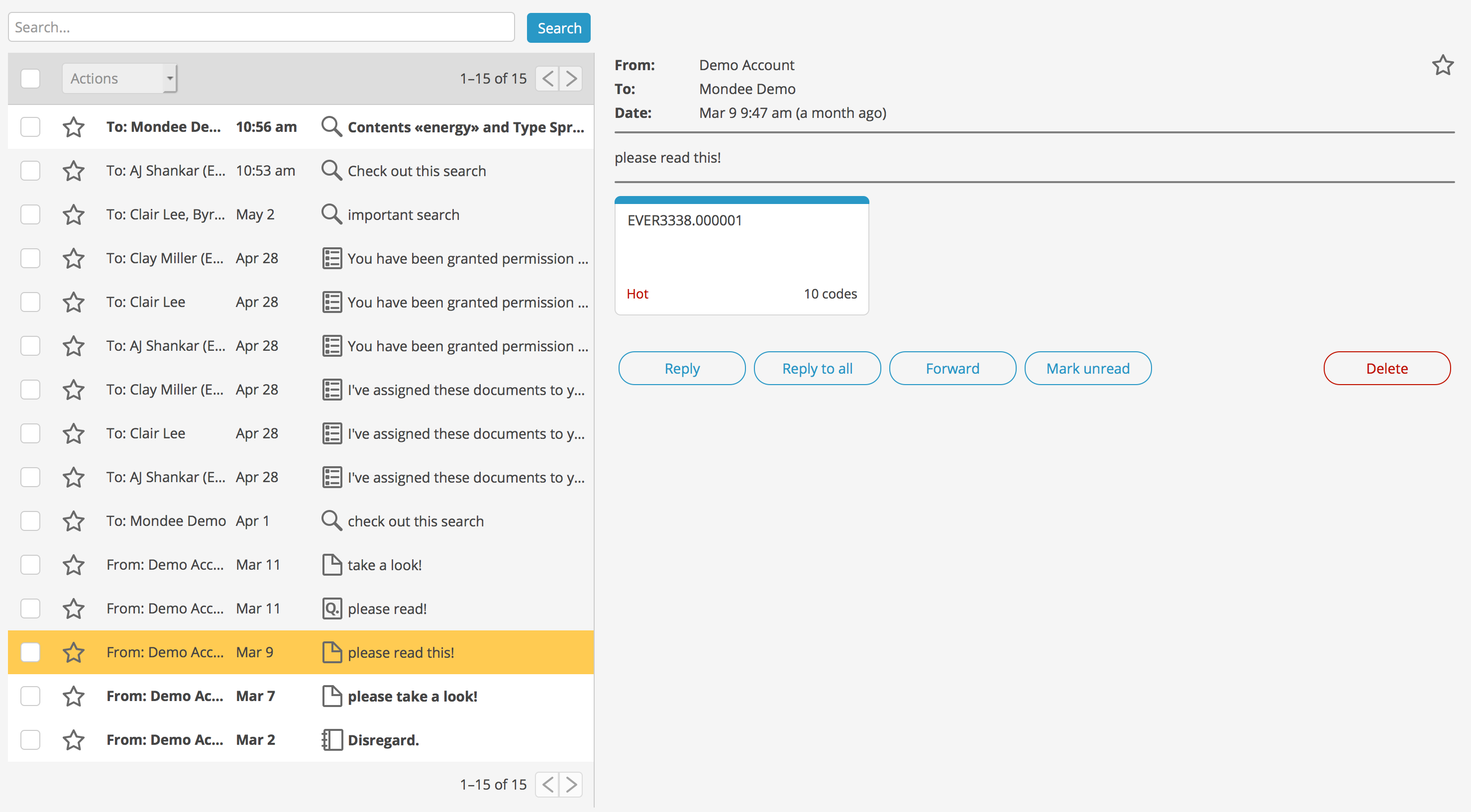Open the Actions dropdown

click(x=119, y=78)
